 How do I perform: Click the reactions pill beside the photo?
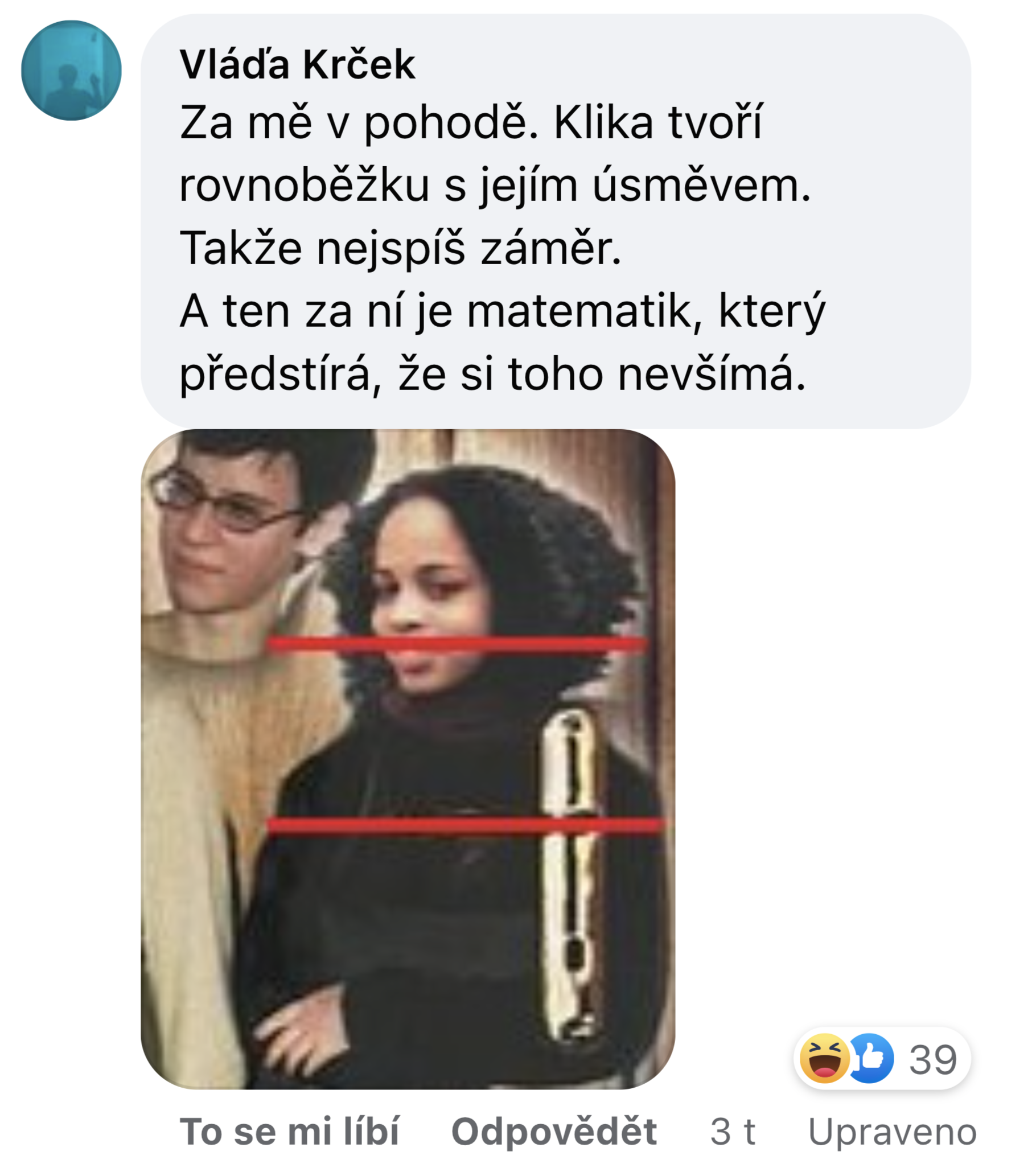(882, 1058)
